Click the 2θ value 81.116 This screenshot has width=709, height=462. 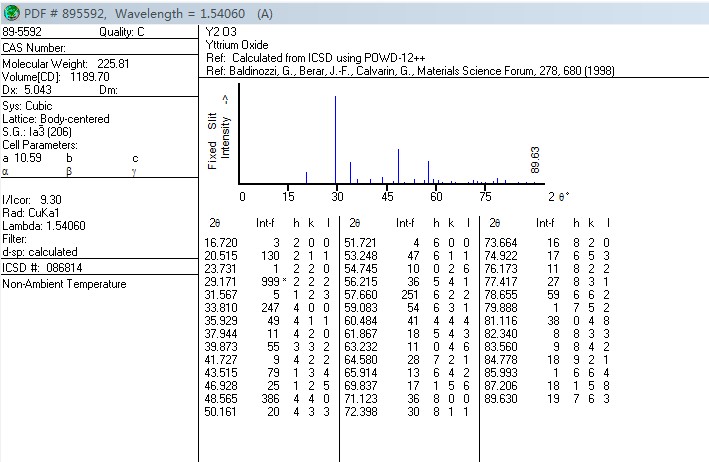501,321
